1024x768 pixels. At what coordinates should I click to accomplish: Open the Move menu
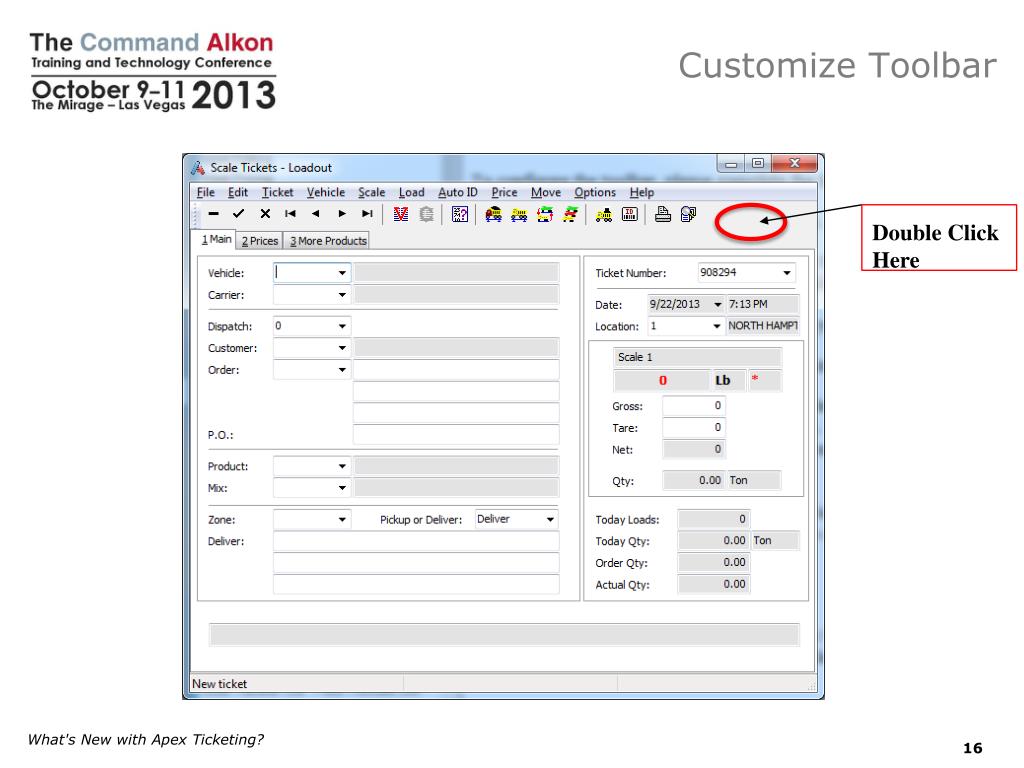(x=546, y=192)
